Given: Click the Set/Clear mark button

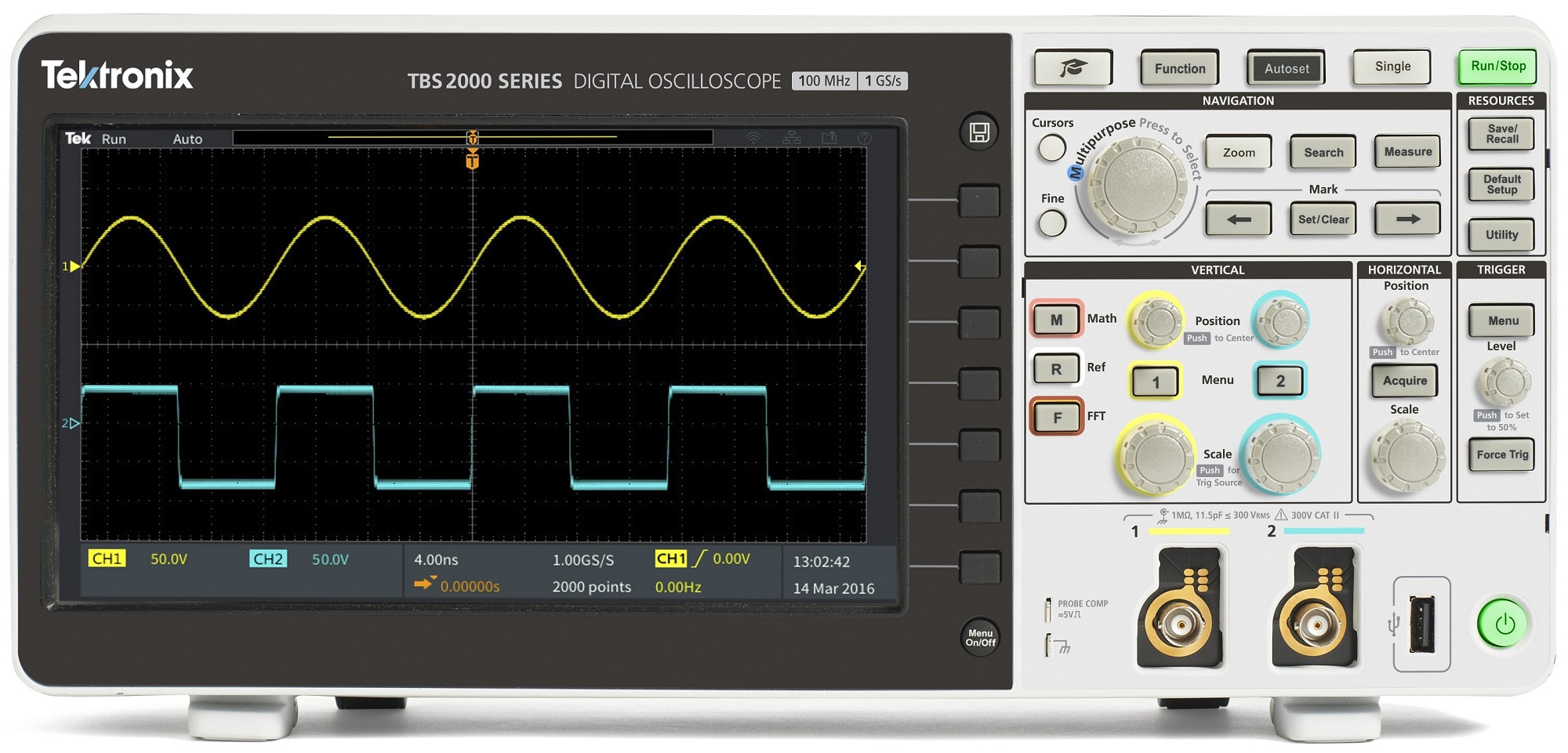Looking at the screenshot, I should pyautogui.click(x=1323, y=219).
